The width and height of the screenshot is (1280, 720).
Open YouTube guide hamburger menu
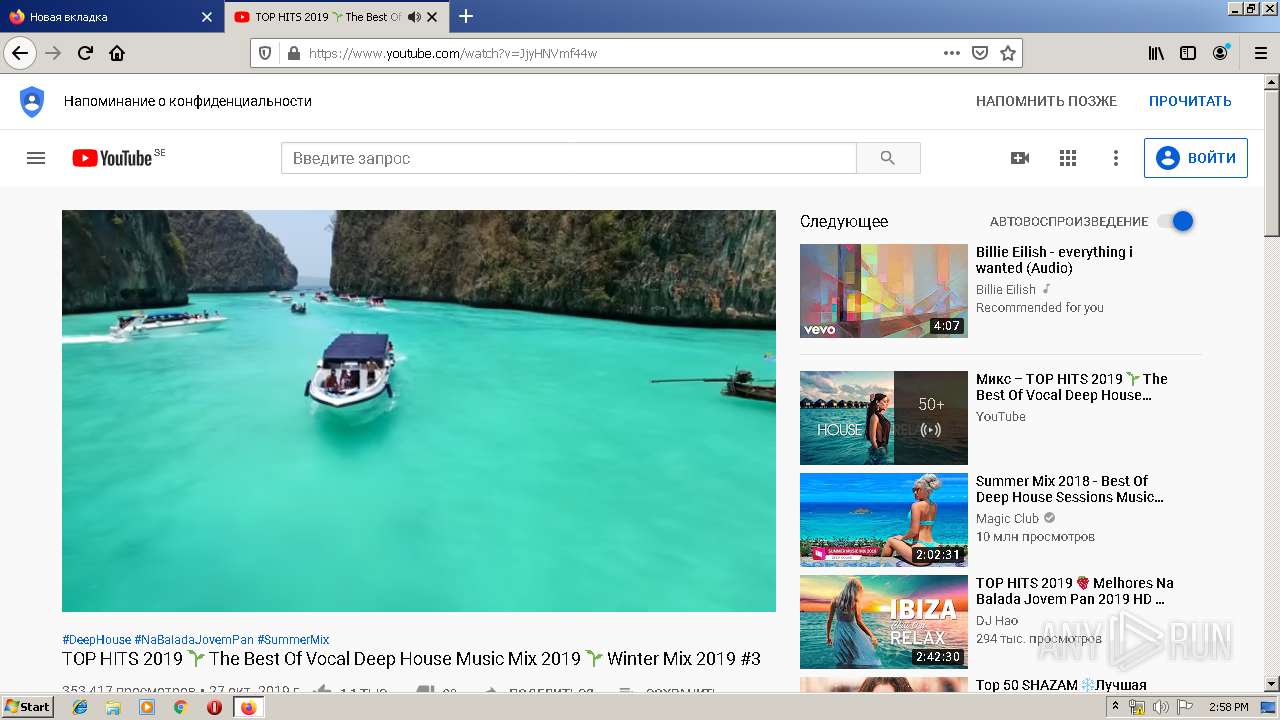(36, 158)
